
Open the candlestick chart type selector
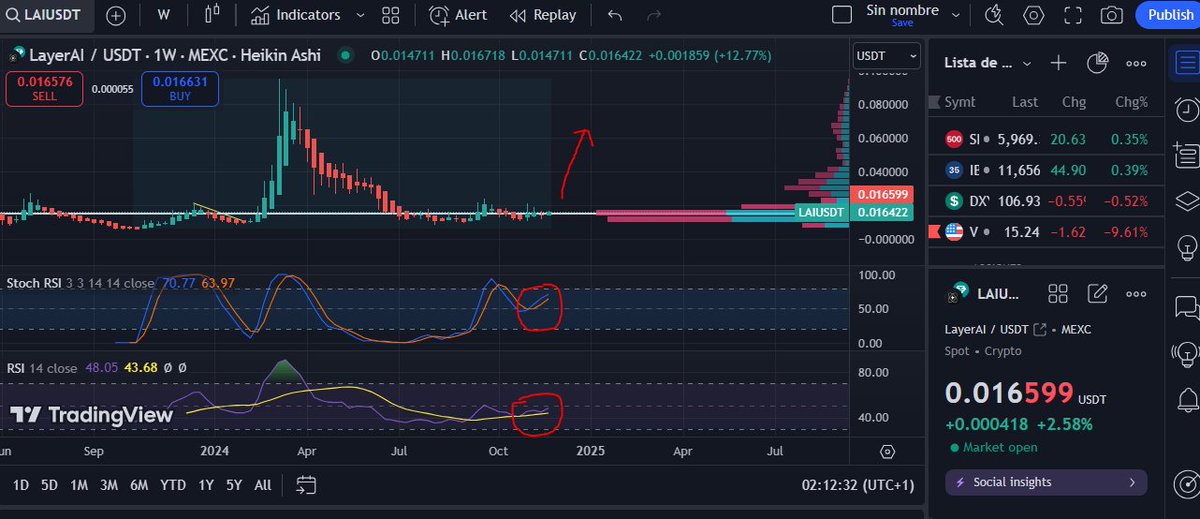click(211, 15)
